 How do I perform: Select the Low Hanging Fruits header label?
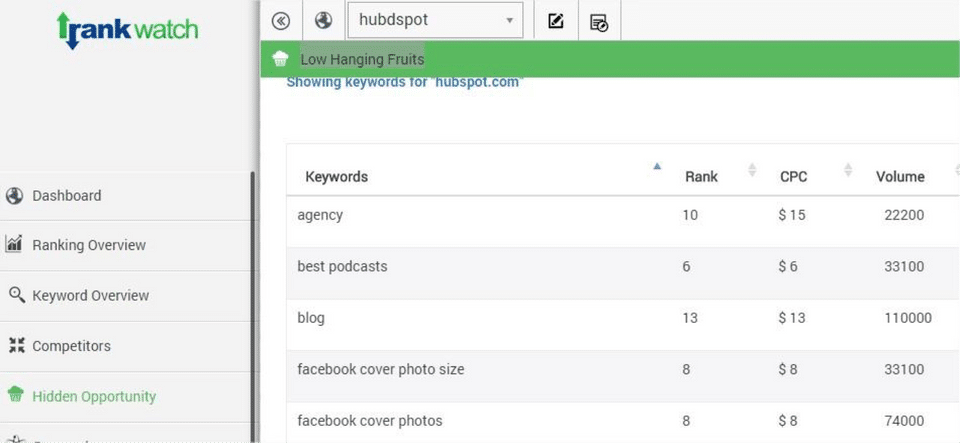[x=362, y=59]
